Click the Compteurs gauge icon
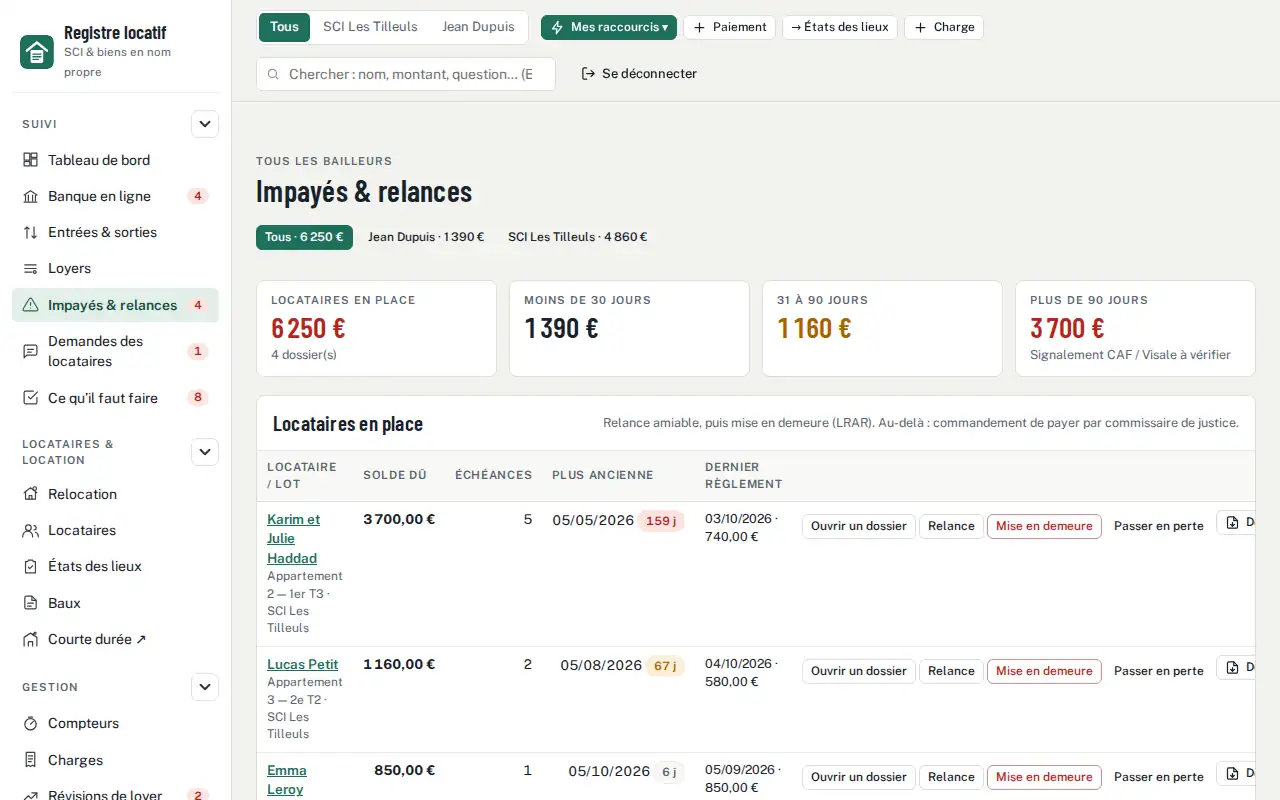 coord(30,723)
